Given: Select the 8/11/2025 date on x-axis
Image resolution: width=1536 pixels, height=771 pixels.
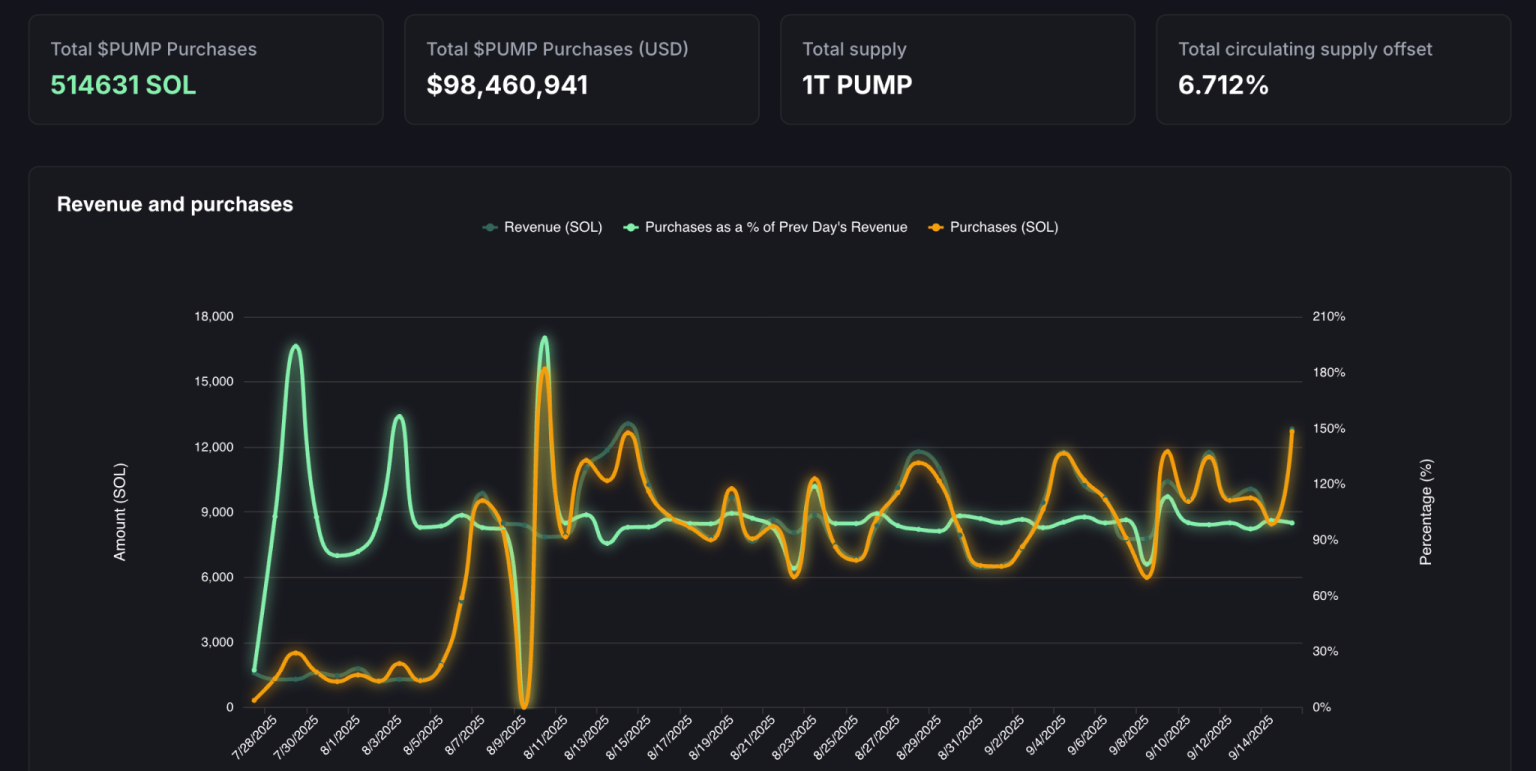Looking at the screenshot, I should (x=548, y=737).
